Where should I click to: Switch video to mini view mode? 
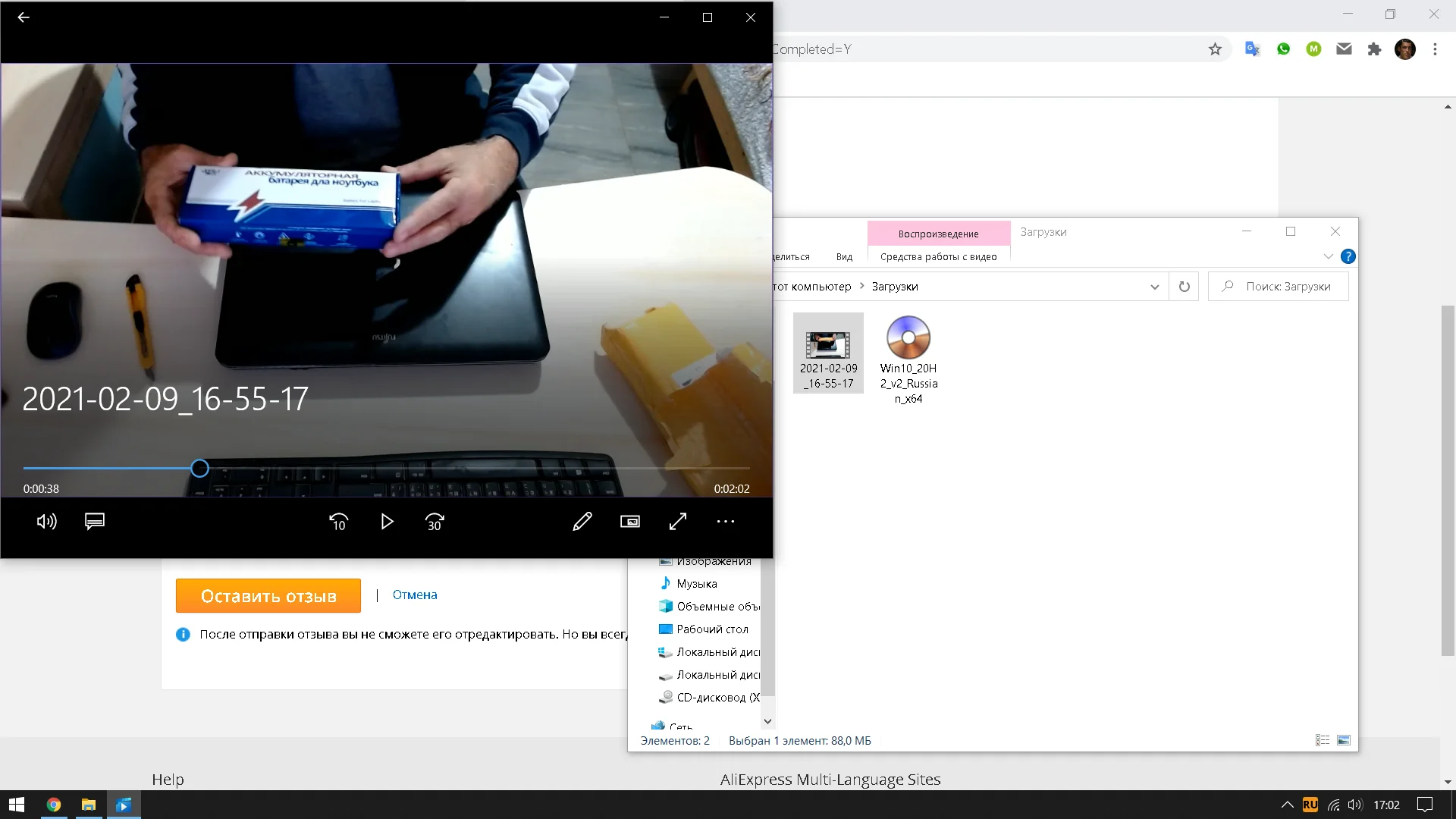[630, 522]
